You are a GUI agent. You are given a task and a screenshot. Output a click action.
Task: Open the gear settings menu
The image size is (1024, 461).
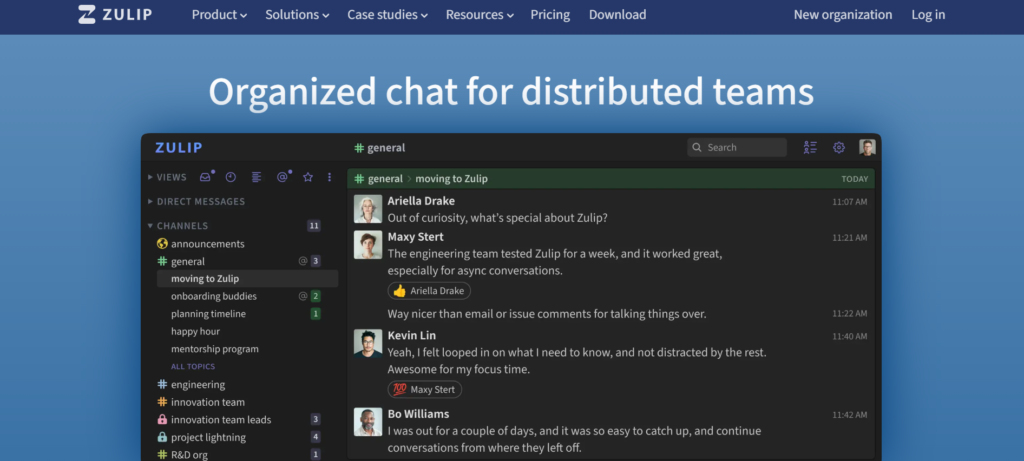point(839,148)
